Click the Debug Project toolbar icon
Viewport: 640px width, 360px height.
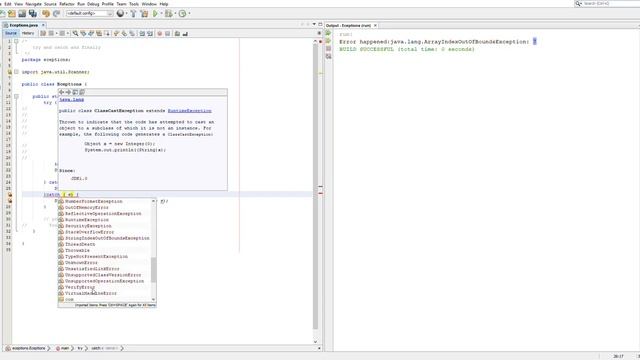click(x=168, y=13)
